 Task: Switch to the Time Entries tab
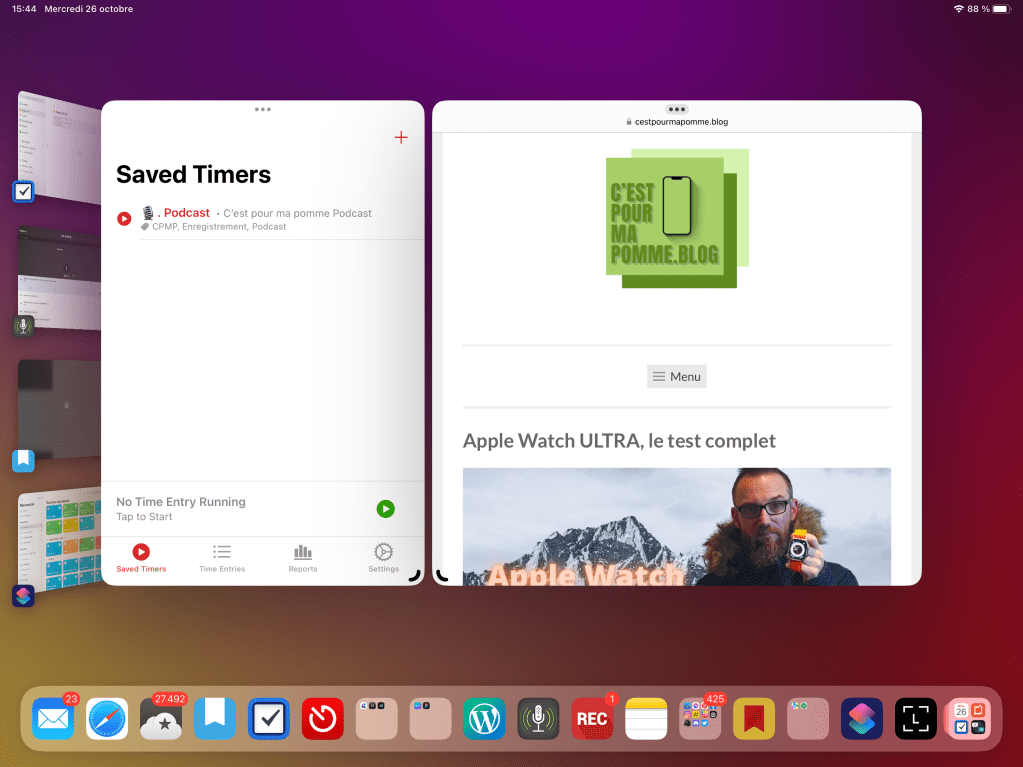coord(222,558)
